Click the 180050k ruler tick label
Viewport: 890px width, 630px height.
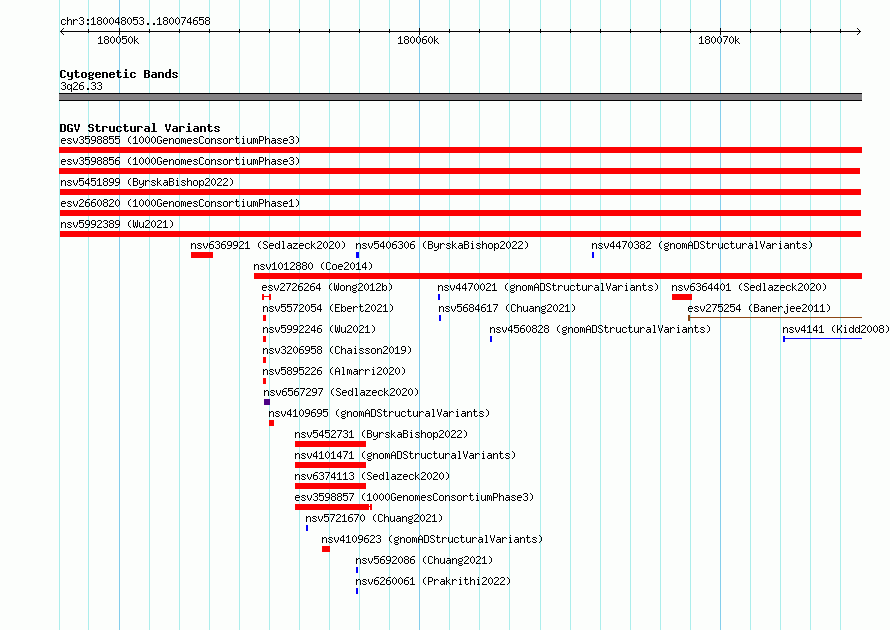118,40
